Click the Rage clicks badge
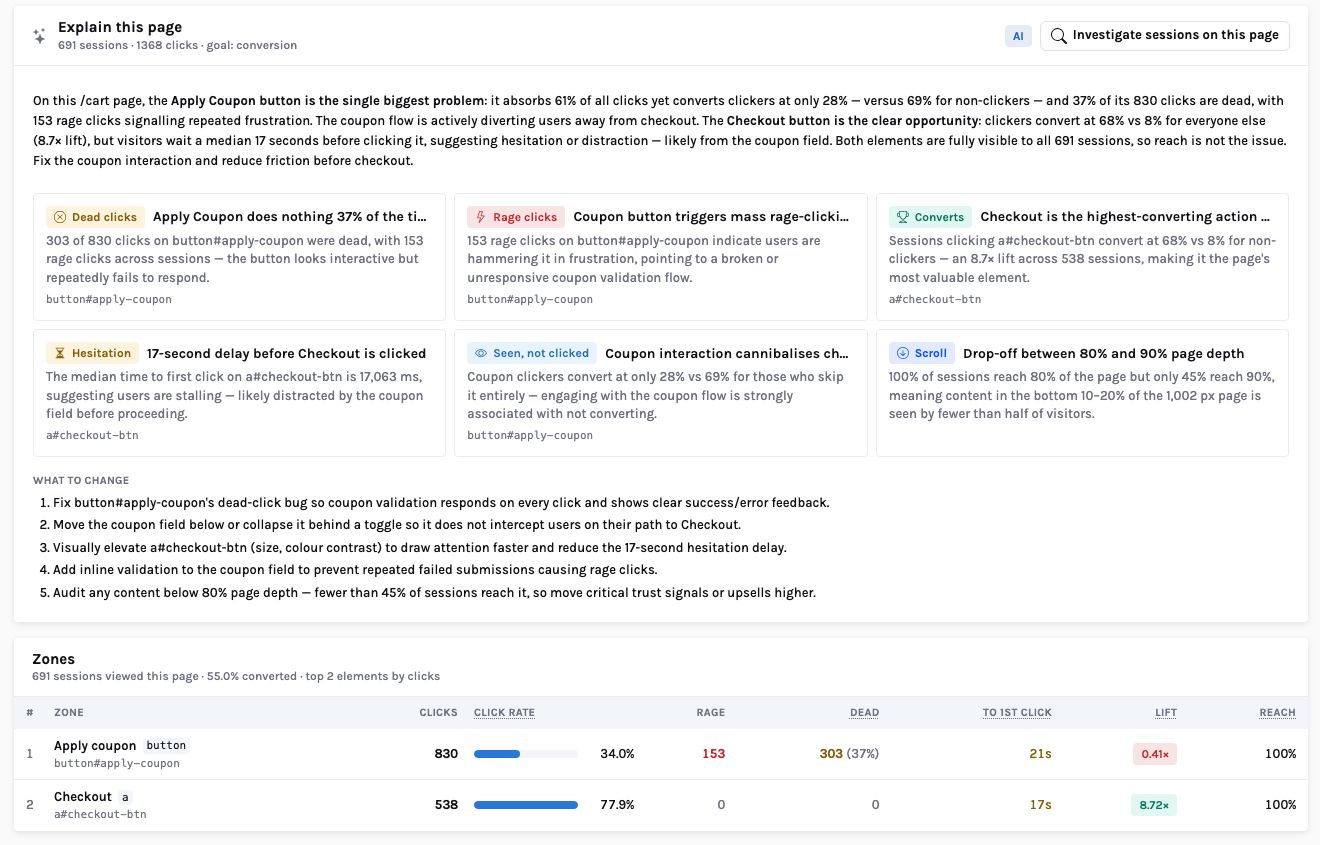 pyautogui.click(x=516, y=217)
